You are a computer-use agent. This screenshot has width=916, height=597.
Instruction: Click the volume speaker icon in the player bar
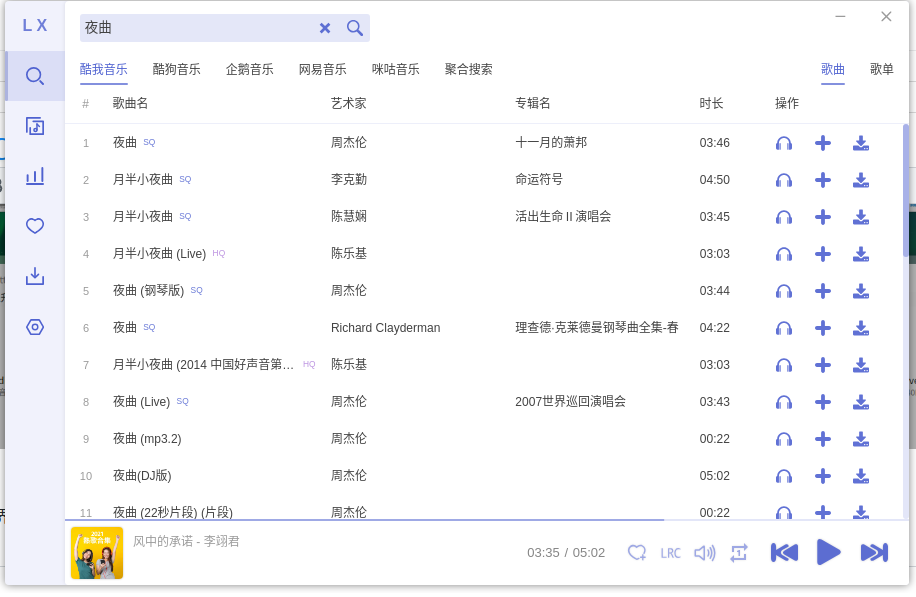click(705, 553)
